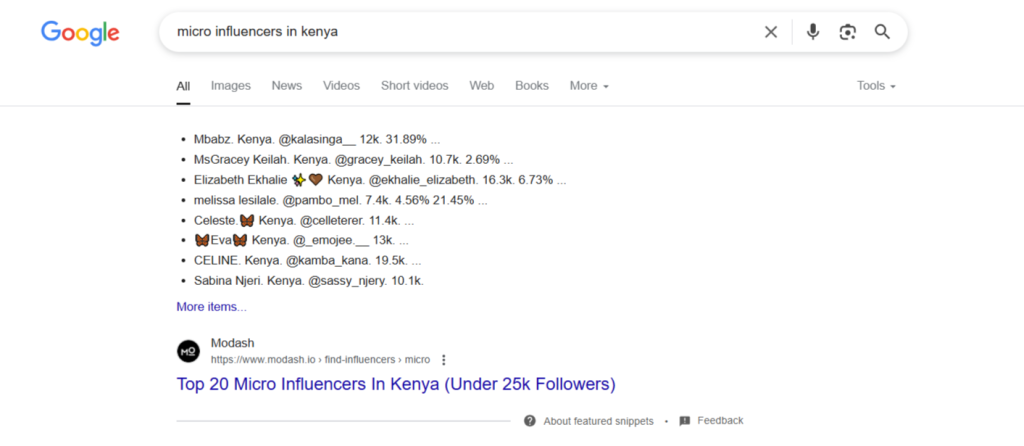Click the Modash site name
The width and height of the screenshot is (1024, 446).
(232, 343)
